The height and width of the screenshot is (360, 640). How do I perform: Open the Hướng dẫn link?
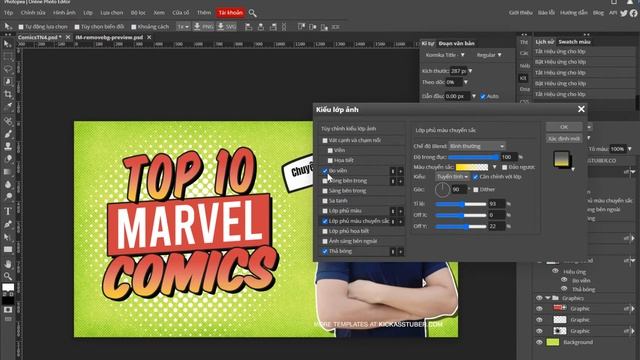point(574,13)
